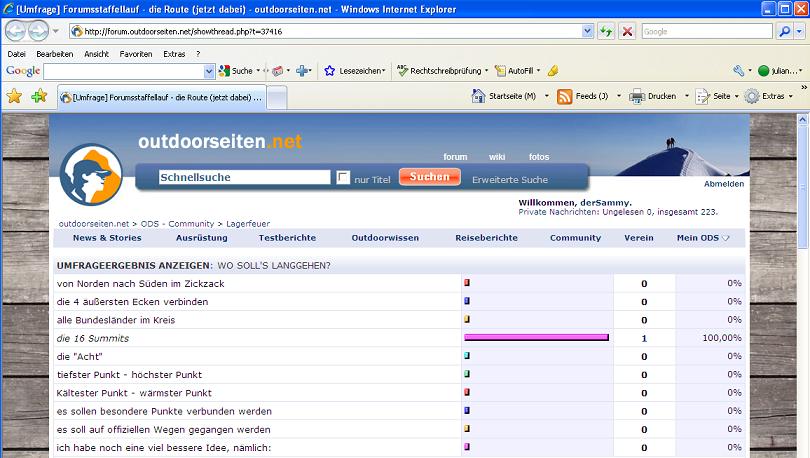This screenshot has height=458, width=810.
Task: Expand the 'Mein ODS' navigation dropdown
Action: 703,238
